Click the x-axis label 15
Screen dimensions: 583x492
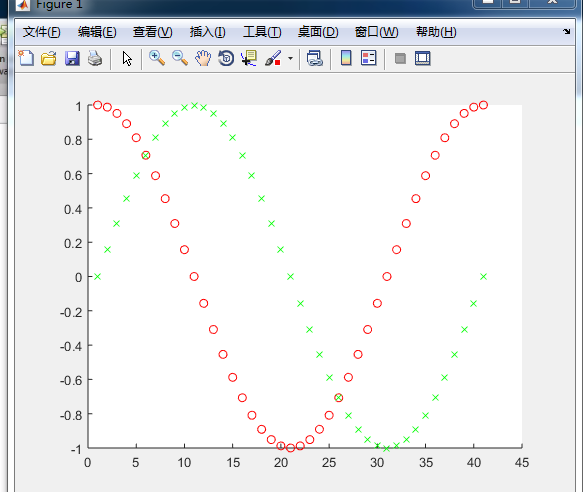pos(233,463)
